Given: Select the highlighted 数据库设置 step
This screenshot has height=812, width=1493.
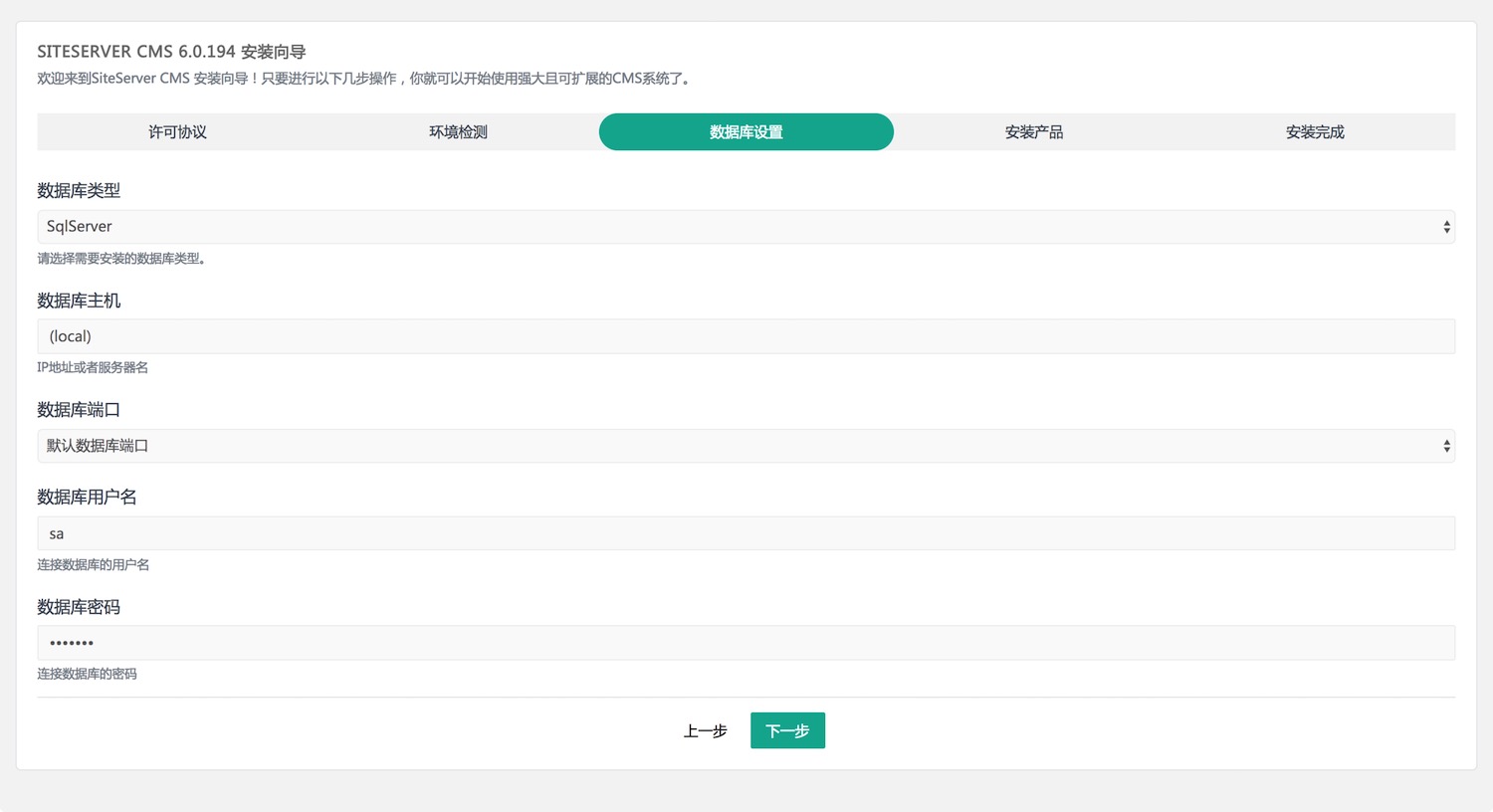Looking at the screenshot, I should coord(746,132).
